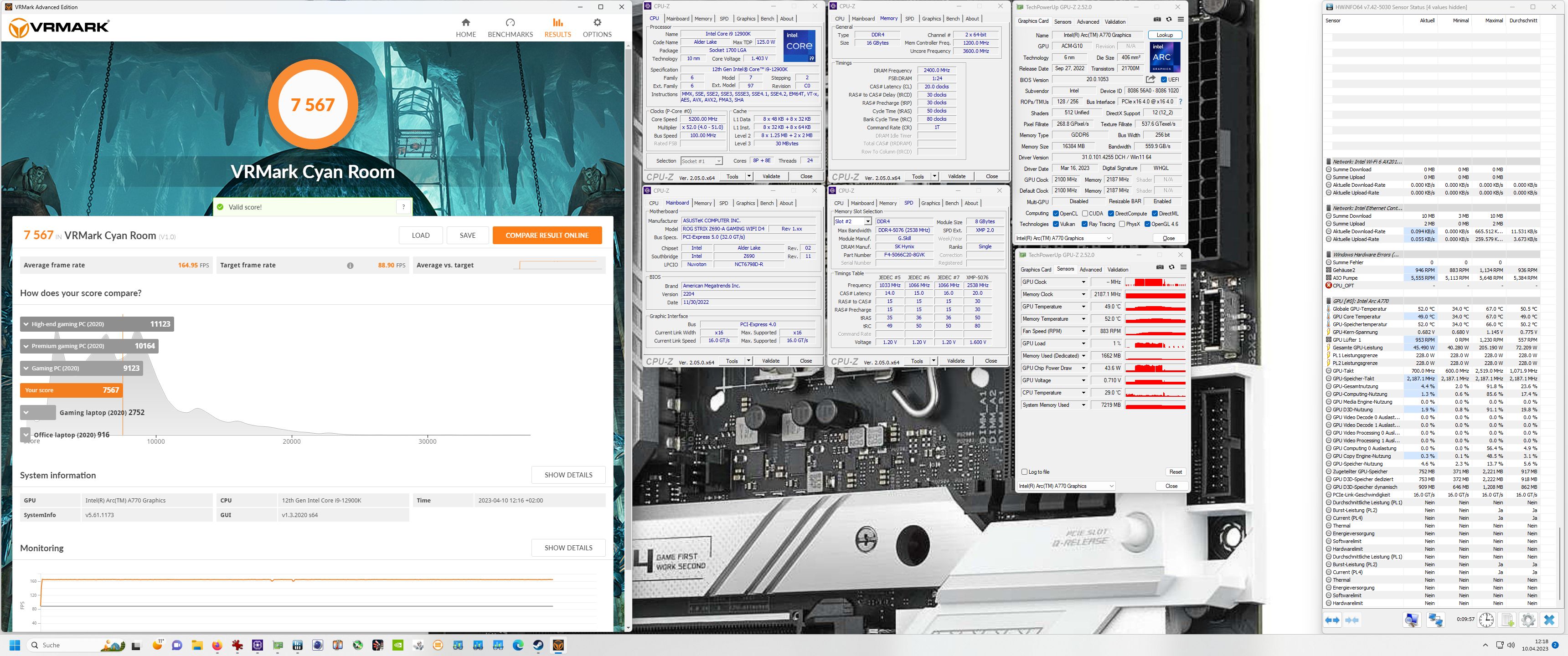1568x656 pixels.
Task: Go to VRMark HOME
Action: (466, 28)
